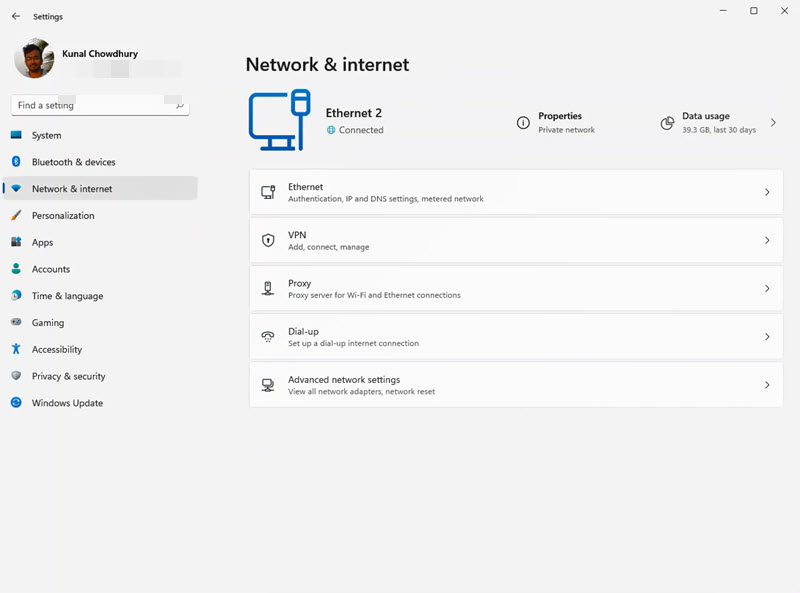Minimize the Settings window
The width and height of the screenshot is (800, 593).
723,11
